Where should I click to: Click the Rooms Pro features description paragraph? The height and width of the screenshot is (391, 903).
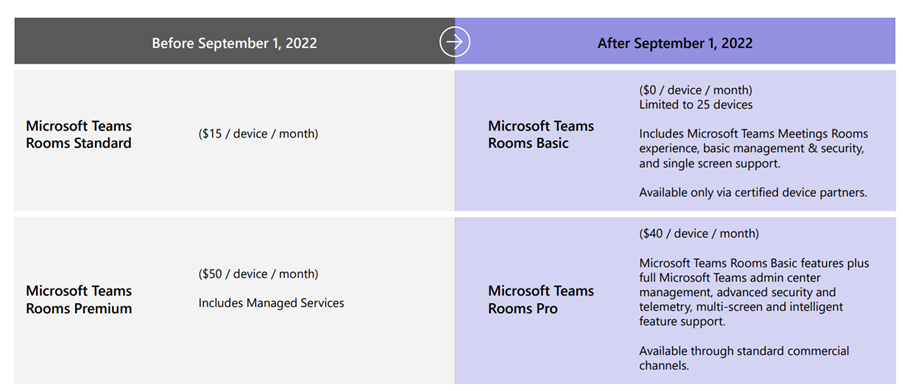pyautogui.click(x=754, y=292)
